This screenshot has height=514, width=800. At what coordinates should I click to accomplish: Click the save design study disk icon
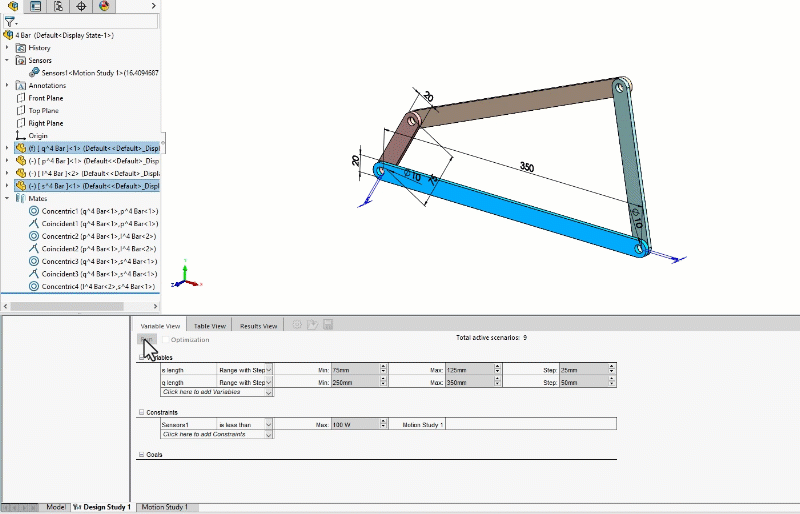[x=327, y=325]
